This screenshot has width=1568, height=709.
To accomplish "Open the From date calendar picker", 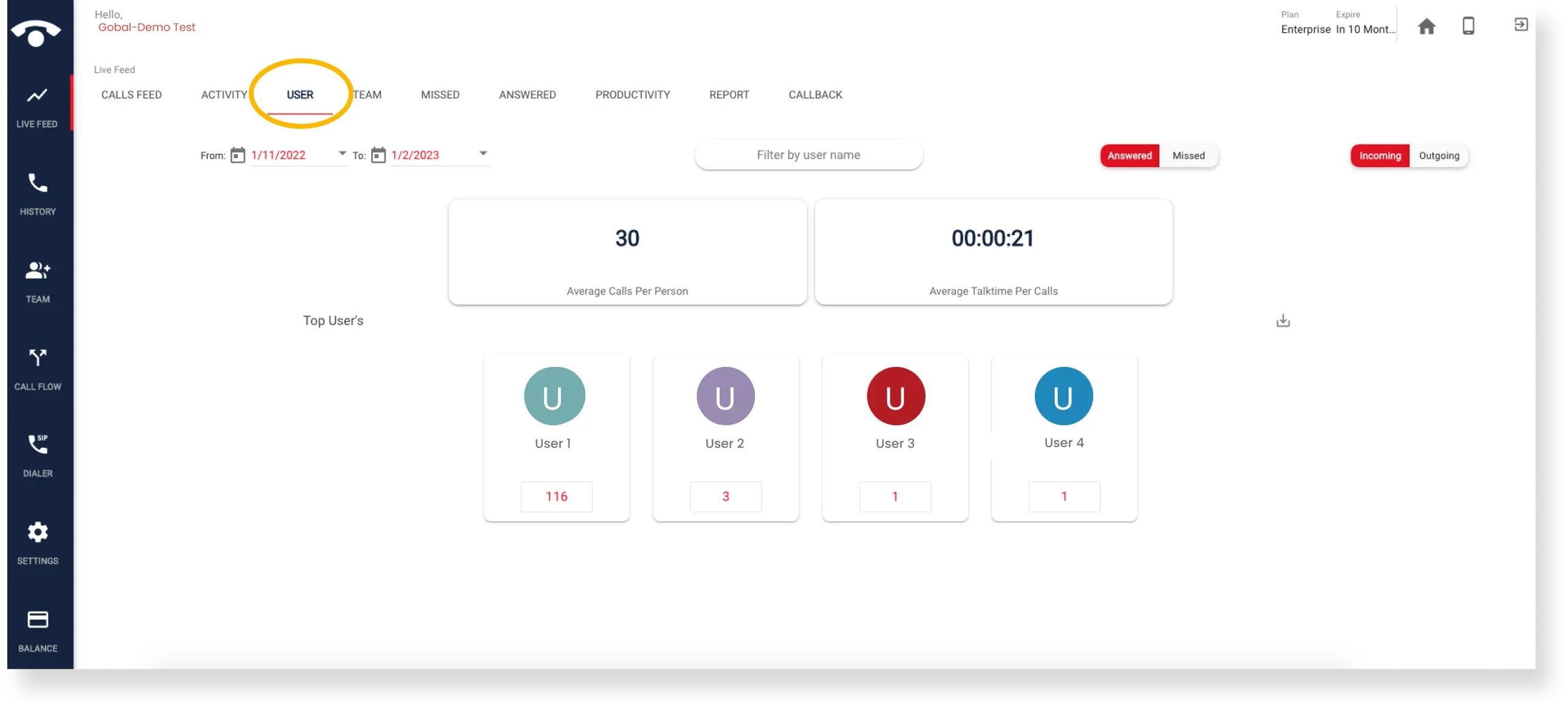I will click(238, 155).
